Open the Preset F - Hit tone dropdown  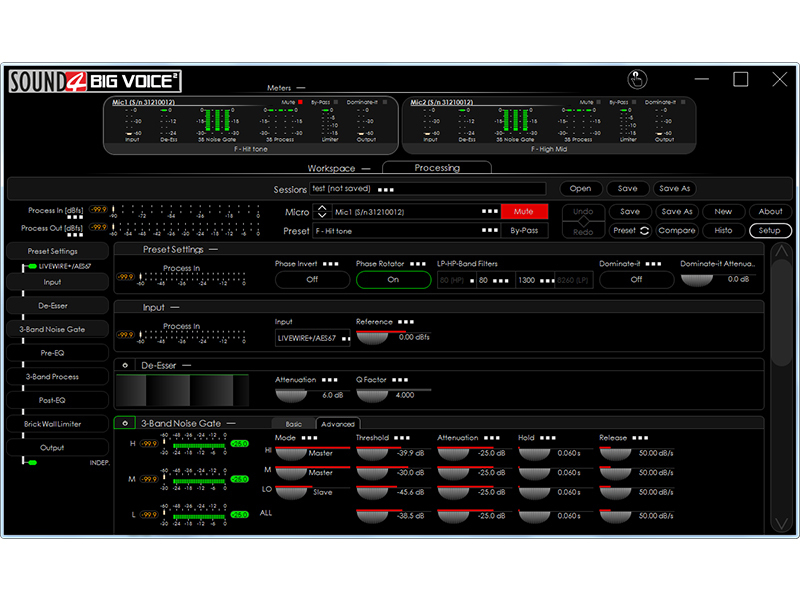(406, 231)
